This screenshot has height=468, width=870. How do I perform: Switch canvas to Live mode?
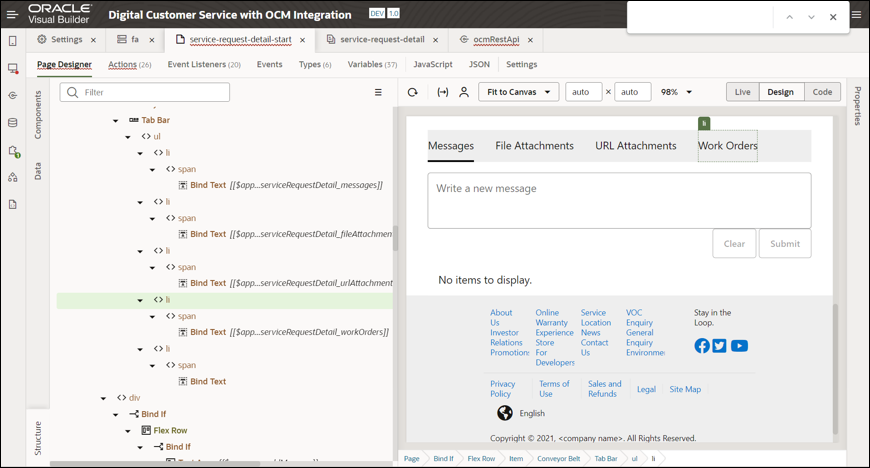742,92
